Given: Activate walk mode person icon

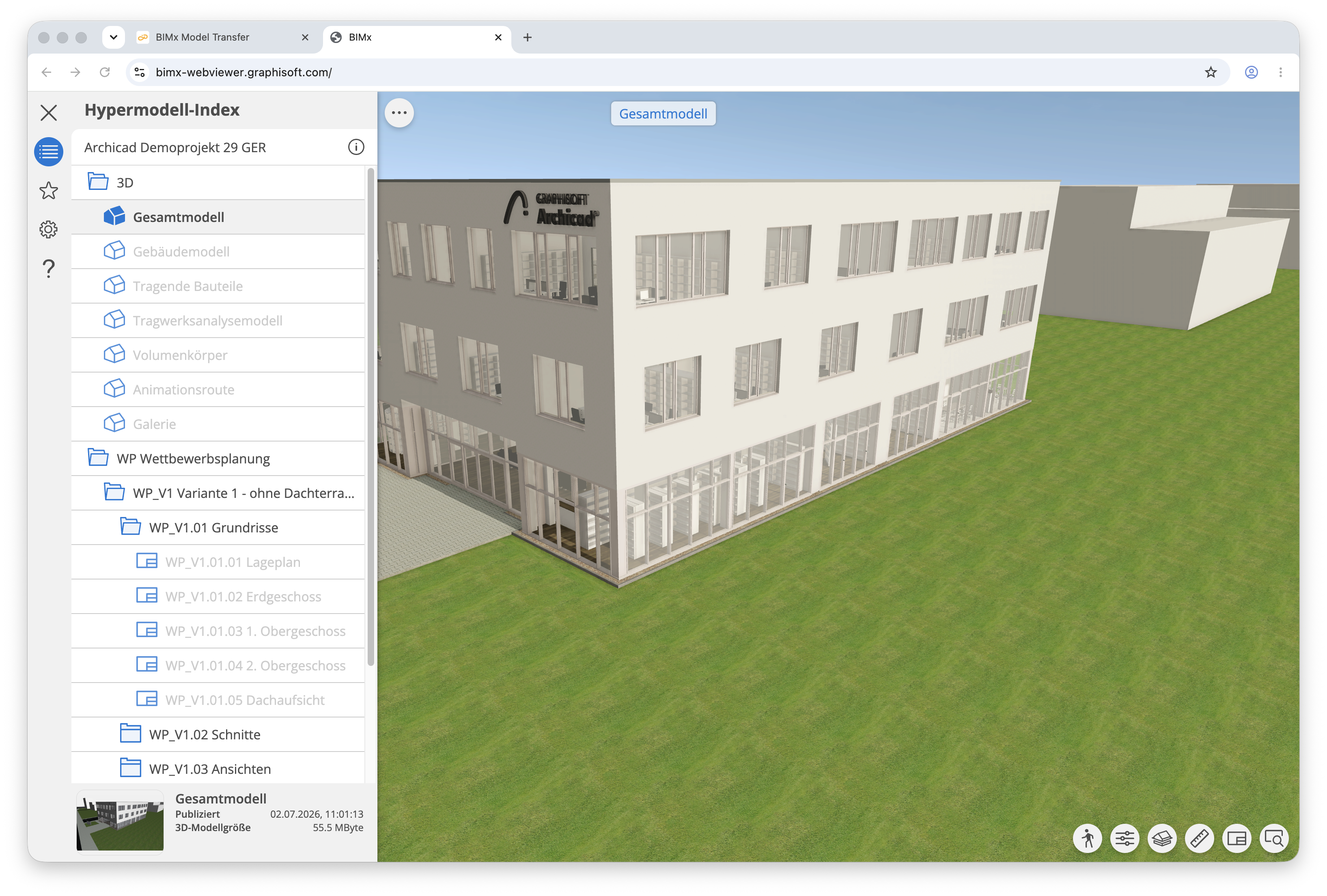Looking at the screenshot, I should 1087,838.
